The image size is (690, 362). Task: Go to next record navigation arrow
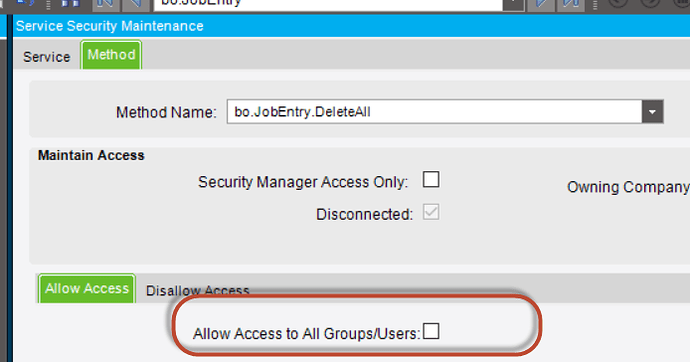[541, 4]
